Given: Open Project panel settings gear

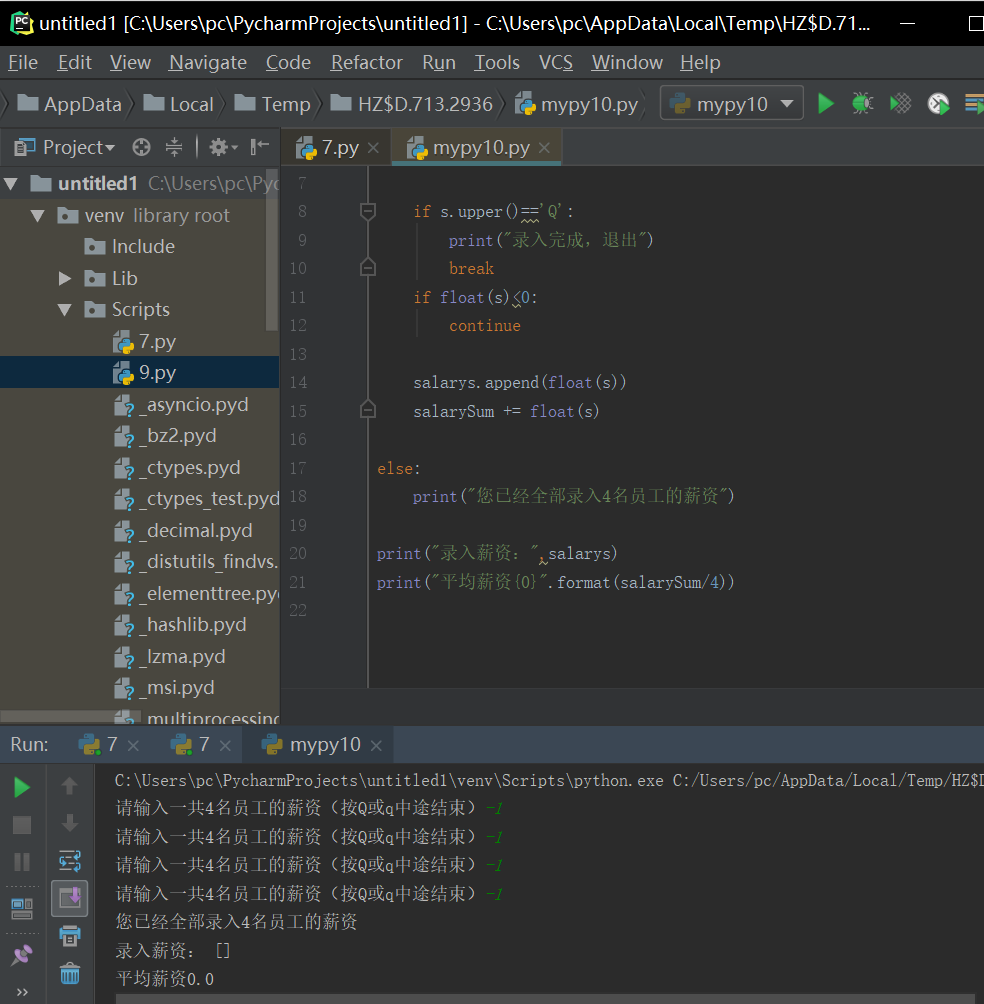Looking at the screenshot, I should pos(223,148).
